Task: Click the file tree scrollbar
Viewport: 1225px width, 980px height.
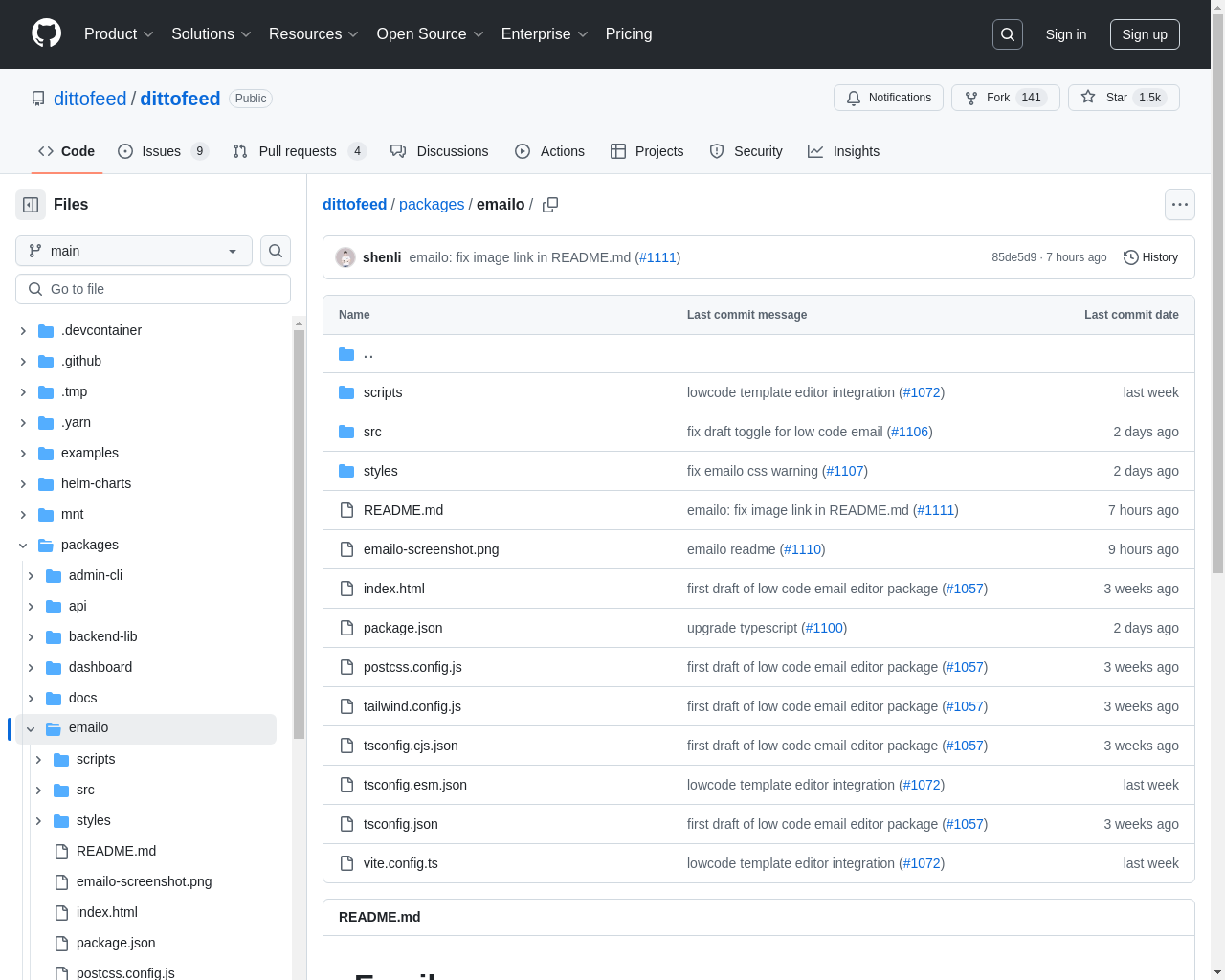Action: pyautogui.click(x=299, y=534)
